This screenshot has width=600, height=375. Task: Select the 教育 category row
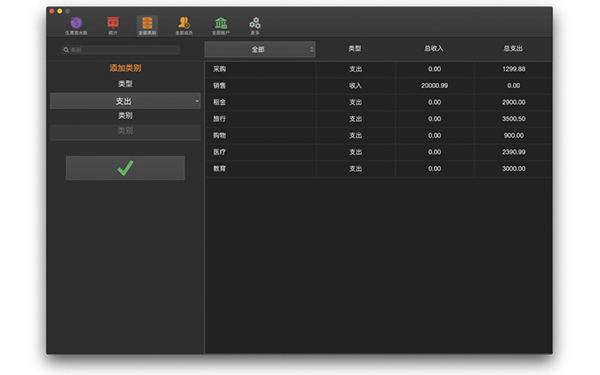[x=378, y=169]
